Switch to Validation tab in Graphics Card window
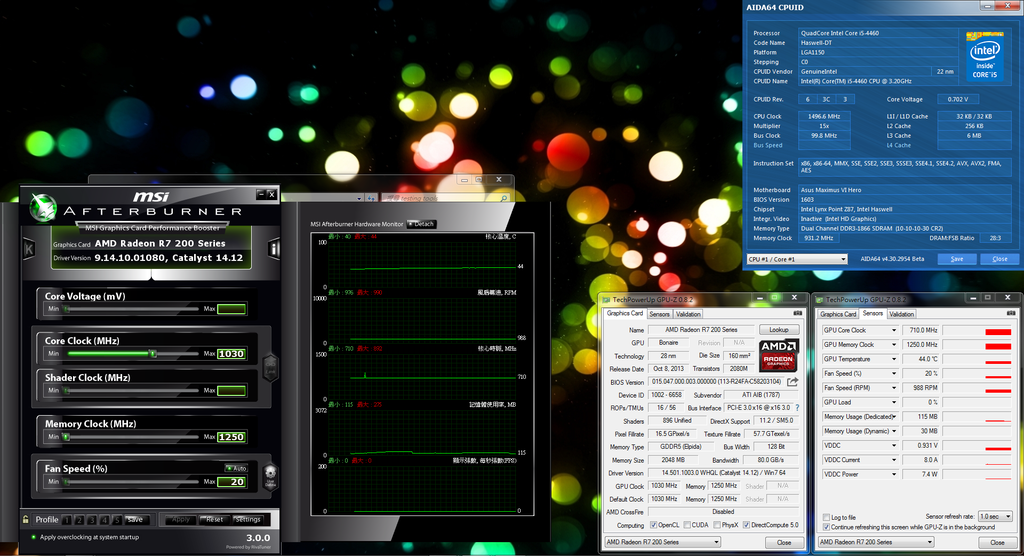The width and height of the screenshot is (1024, 556). click(x=689, y=314)
